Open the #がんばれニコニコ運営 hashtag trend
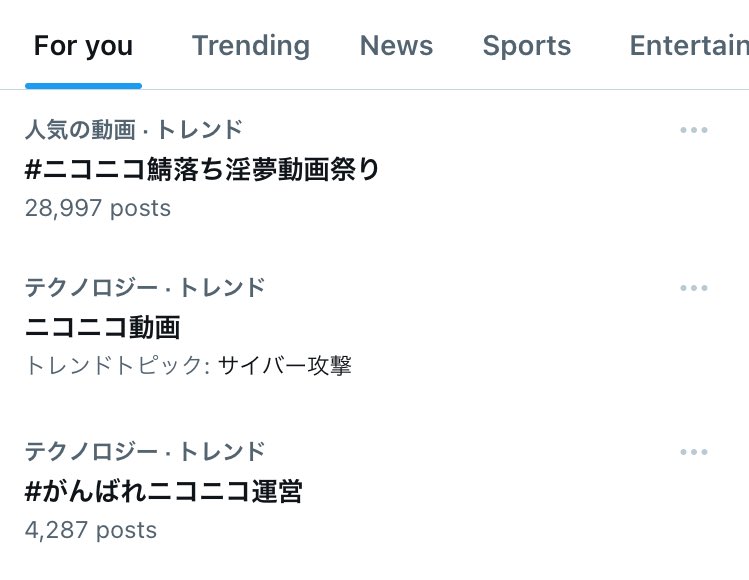This screenshot has height=580, width=749. coord(163,491)
